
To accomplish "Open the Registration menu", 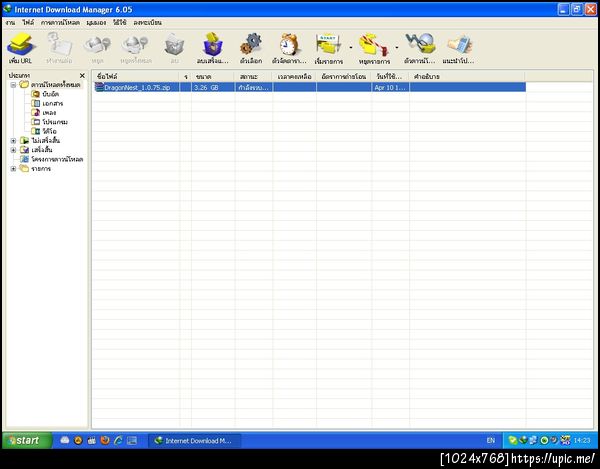I will [x=147, y=23].
